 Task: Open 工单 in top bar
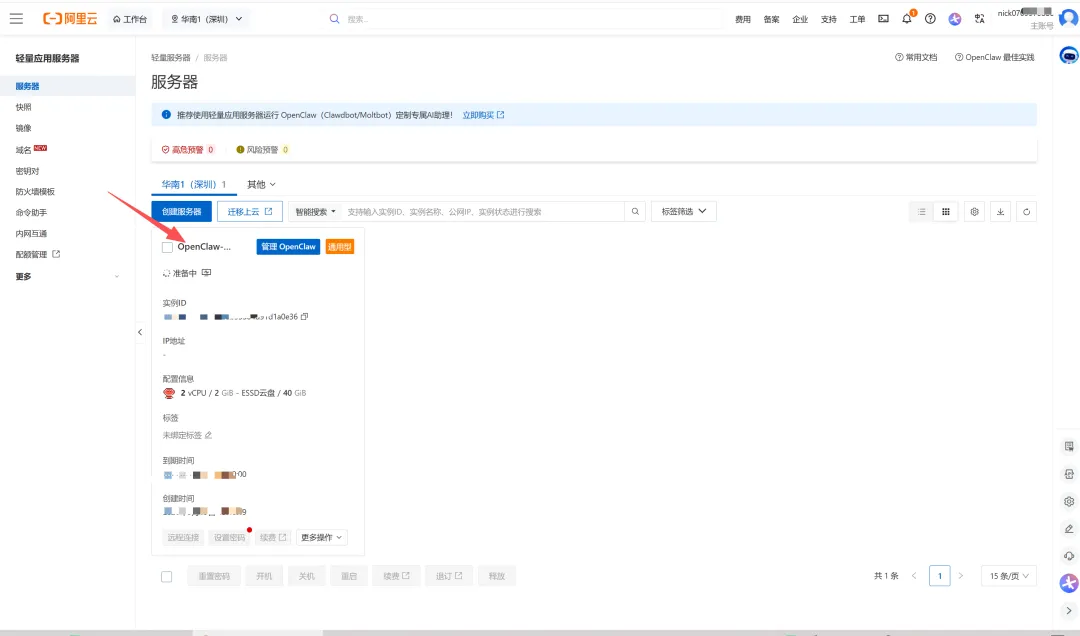[x=857, y=19]
